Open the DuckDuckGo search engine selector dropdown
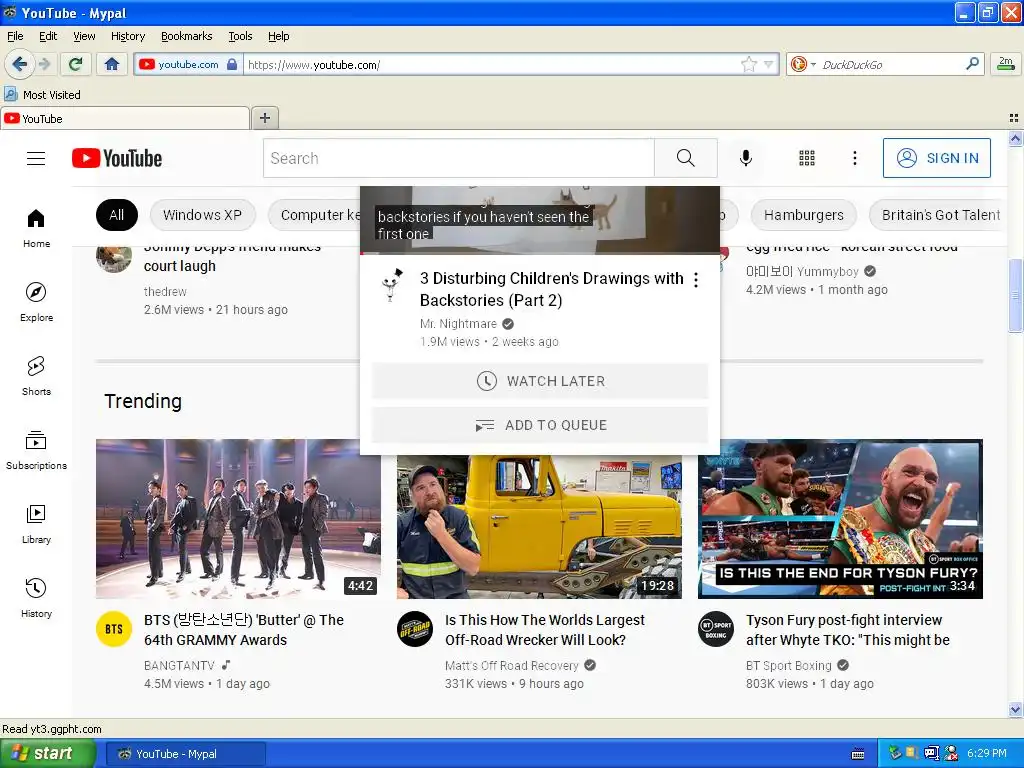The width and height of the screenshot is (1024, 768). pos(803,64)
